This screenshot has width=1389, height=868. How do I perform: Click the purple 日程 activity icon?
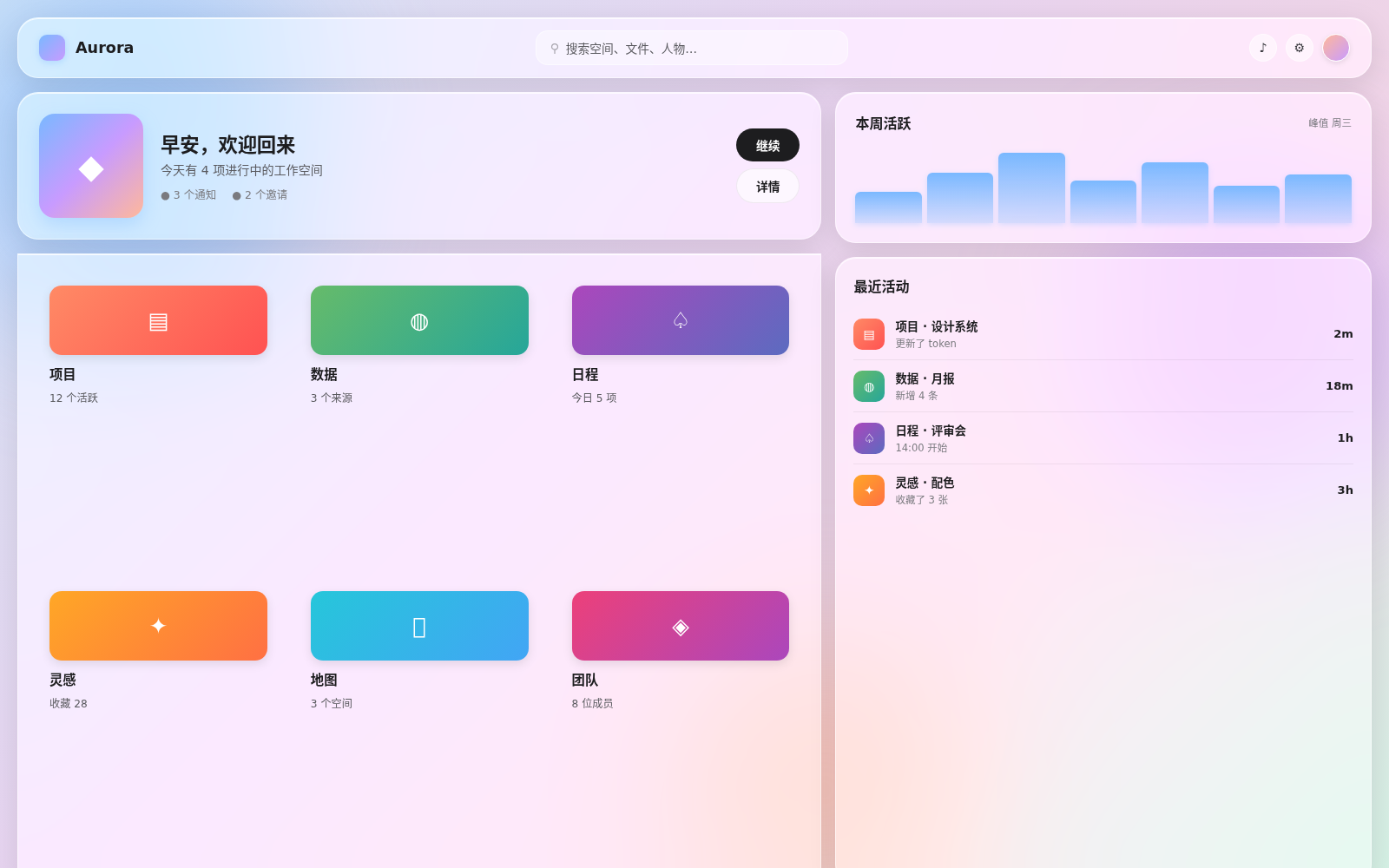click(869, 438)
